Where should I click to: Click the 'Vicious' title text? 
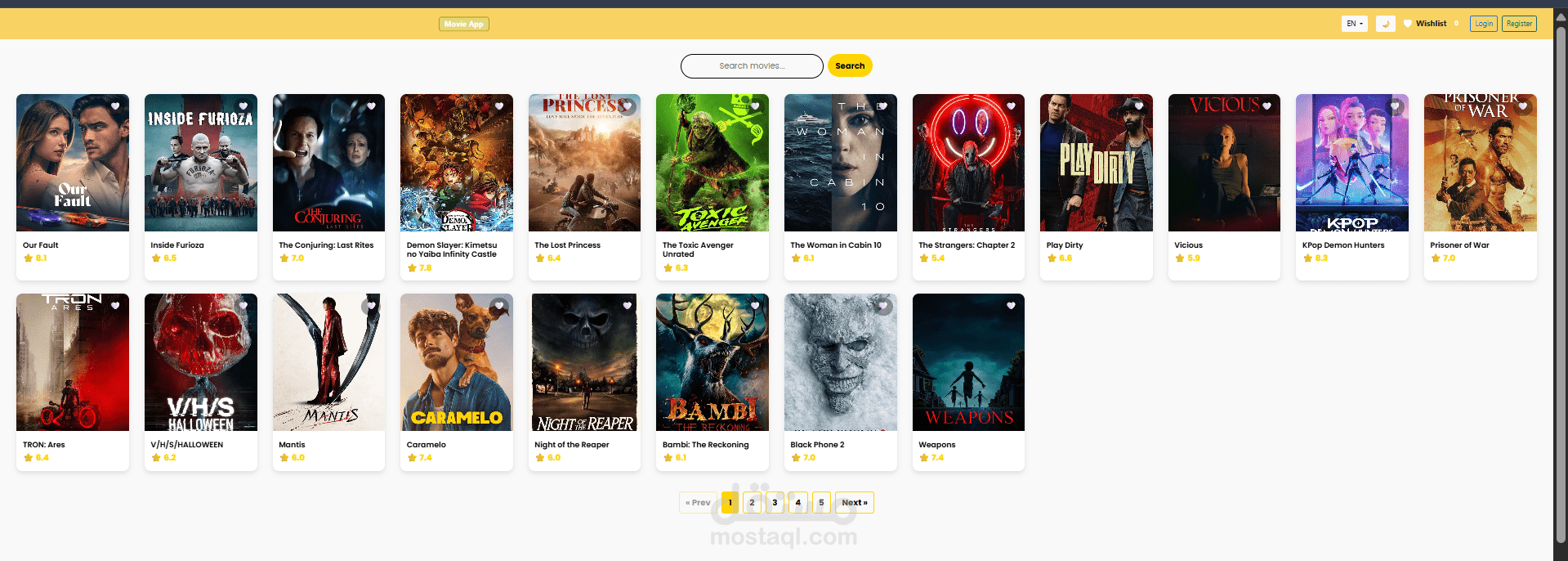point(1188,245)
